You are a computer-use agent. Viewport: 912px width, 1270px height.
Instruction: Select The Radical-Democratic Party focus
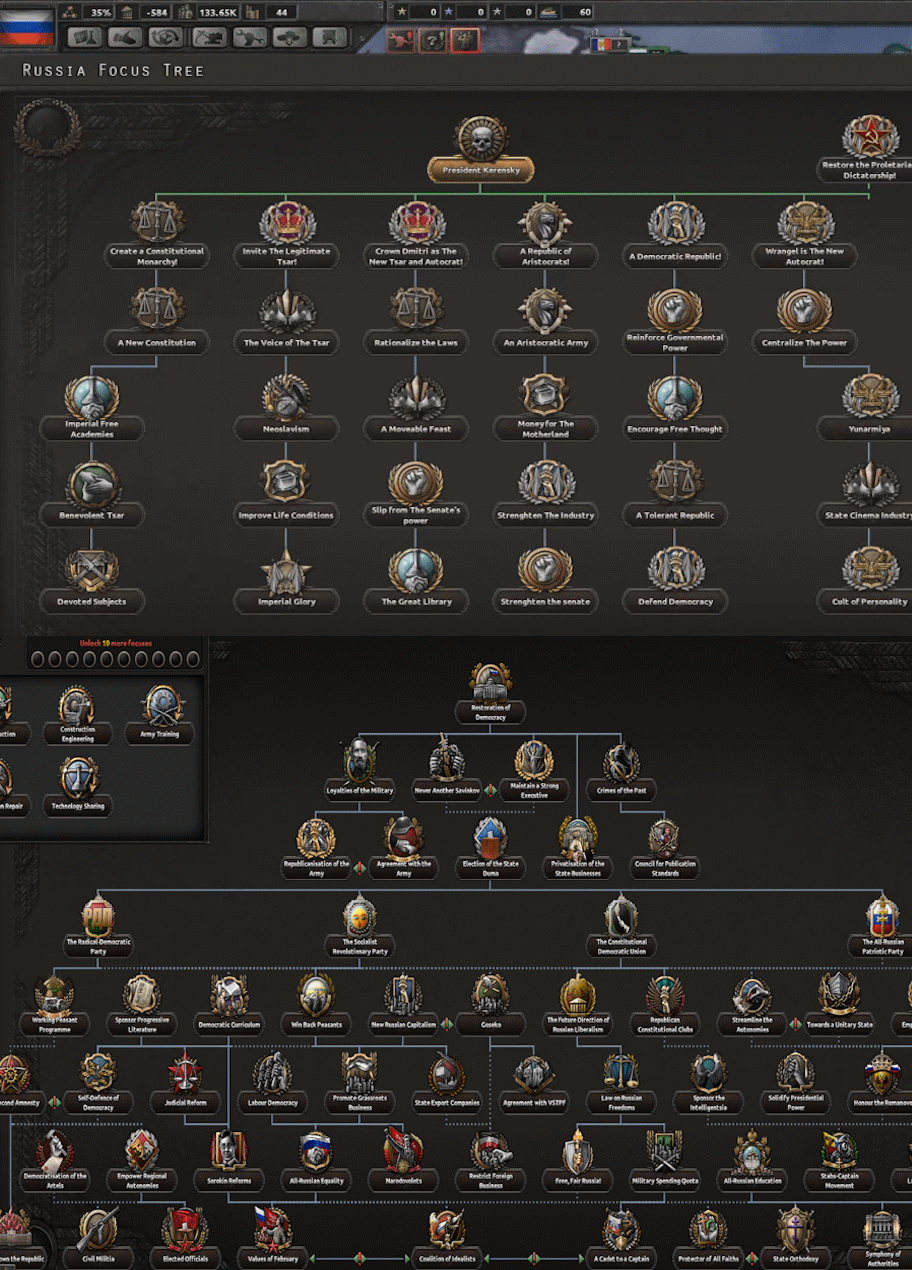click(98, 925)
